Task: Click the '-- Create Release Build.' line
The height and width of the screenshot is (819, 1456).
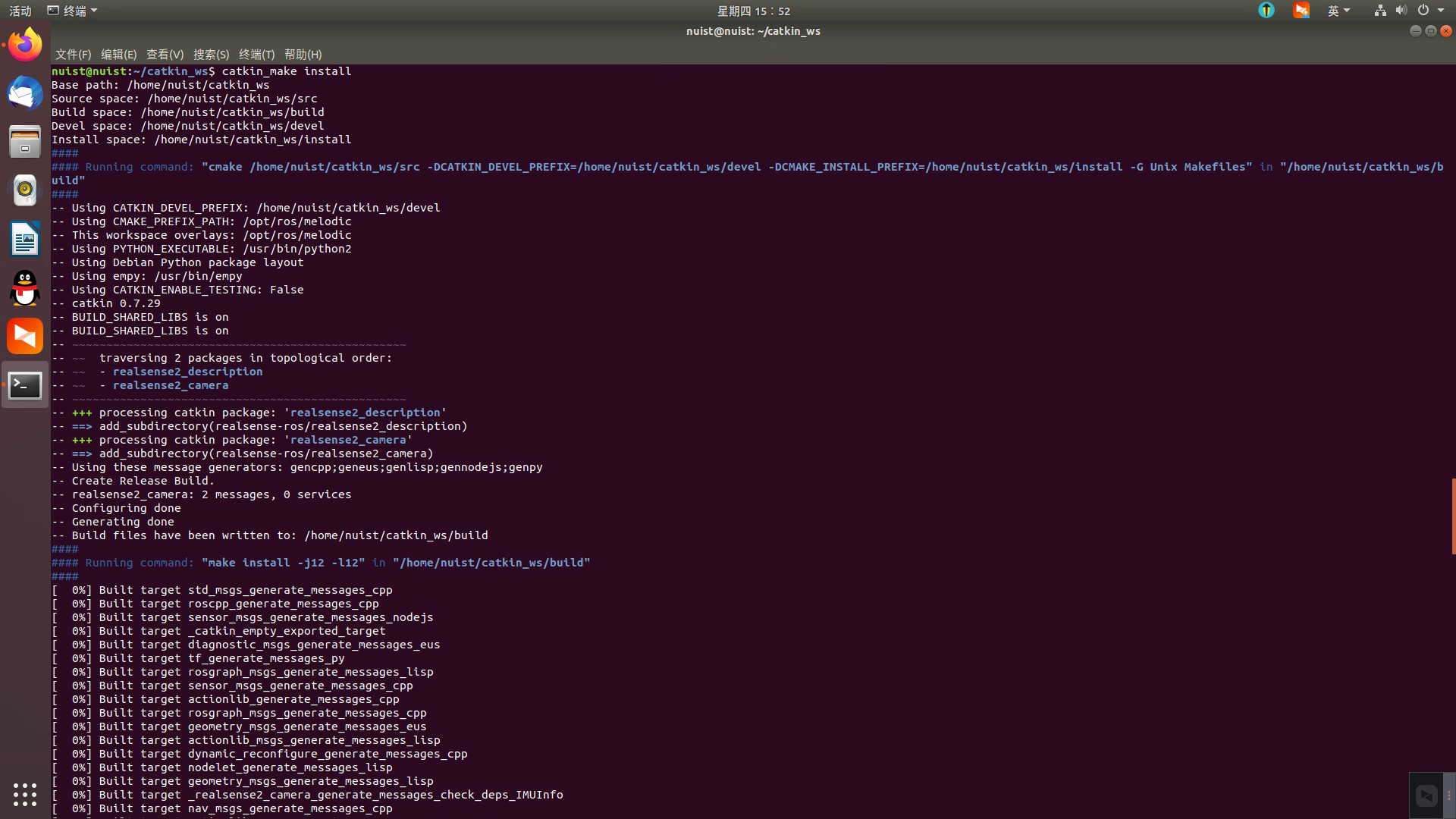Action: pos(133,481)
